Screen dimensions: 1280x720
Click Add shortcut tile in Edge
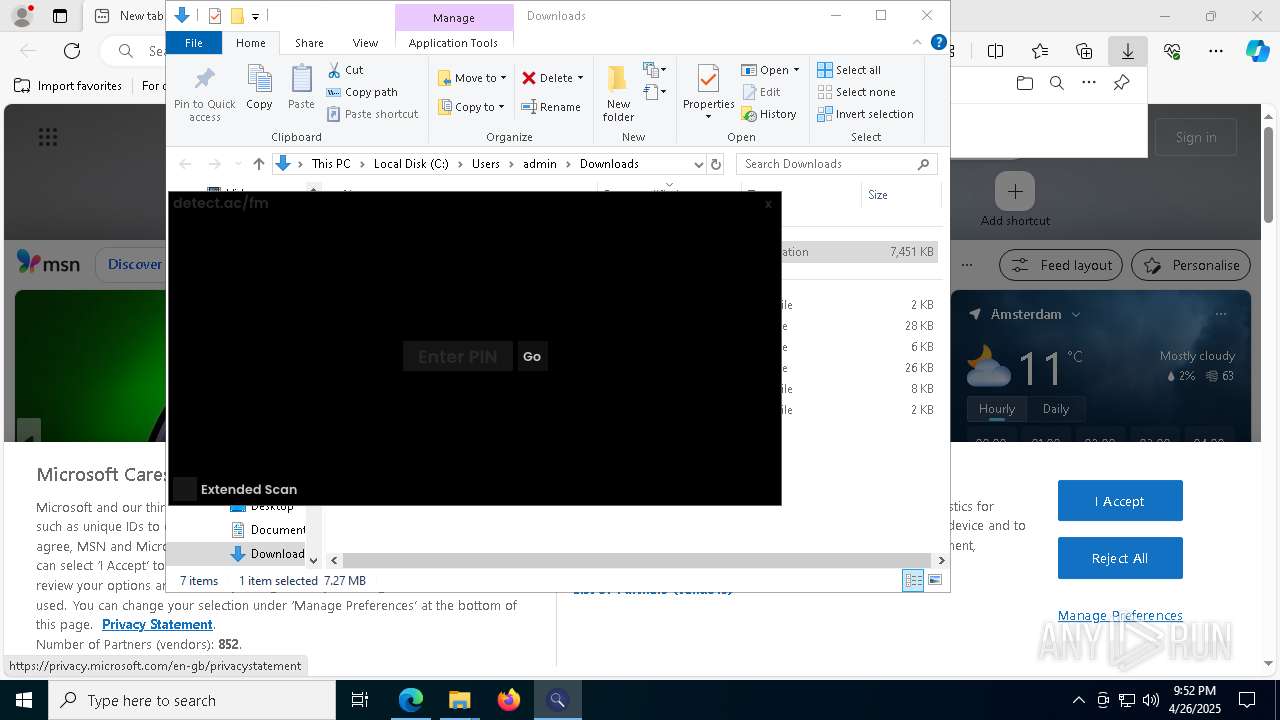[x=1015, y=199]
